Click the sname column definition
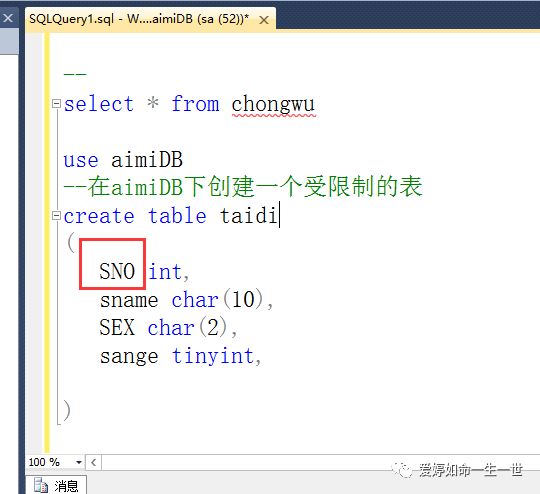 coord(186,299)
